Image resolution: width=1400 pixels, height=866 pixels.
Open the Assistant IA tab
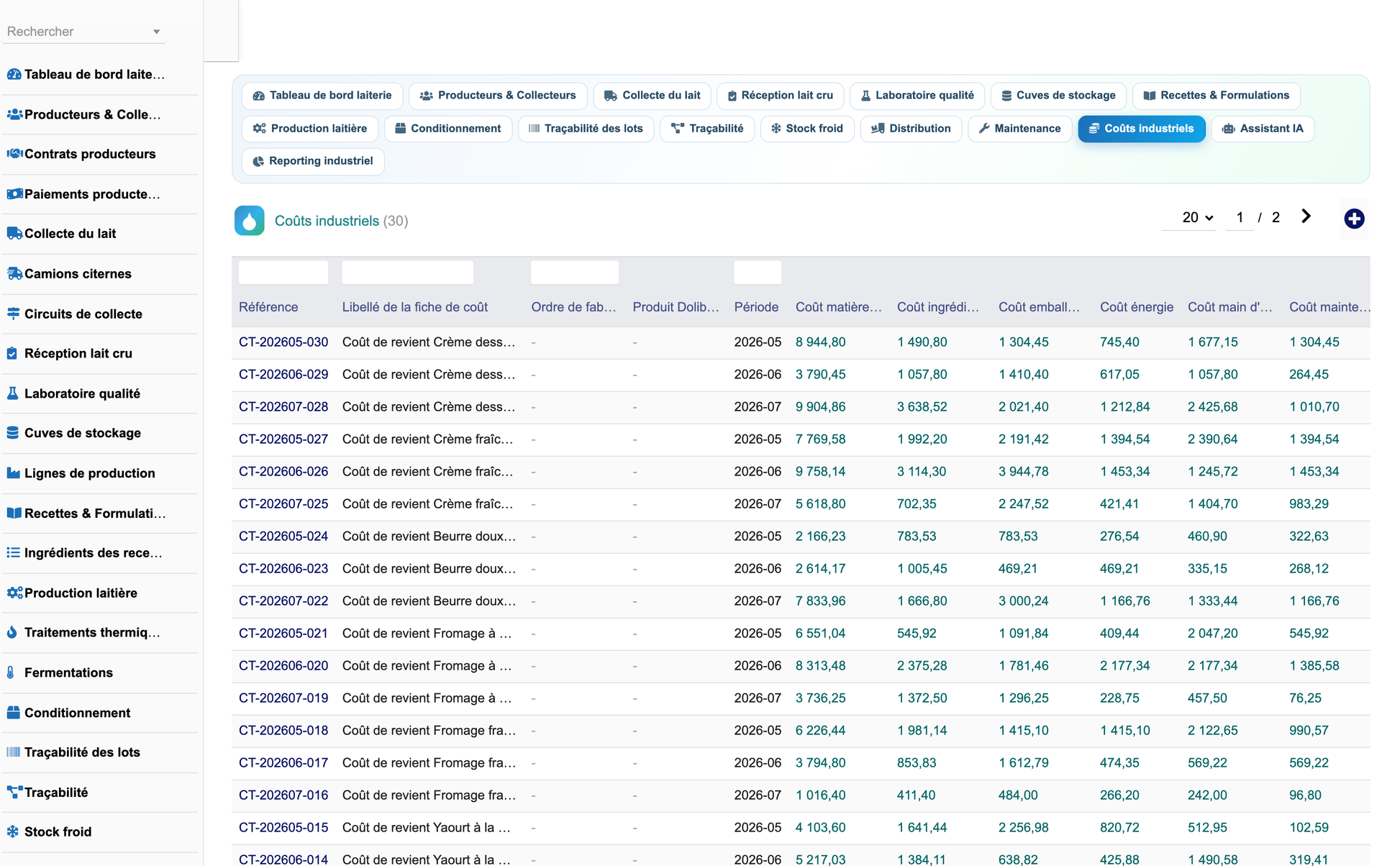tap(1263, 129)
